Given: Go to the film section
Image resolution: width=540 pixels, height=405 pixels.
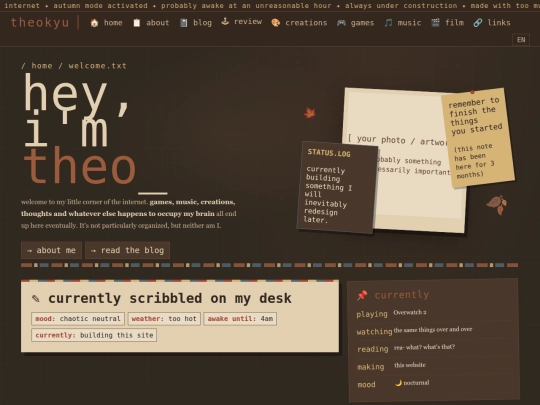Looking at the screenshot, I should (x=447, y=23).
